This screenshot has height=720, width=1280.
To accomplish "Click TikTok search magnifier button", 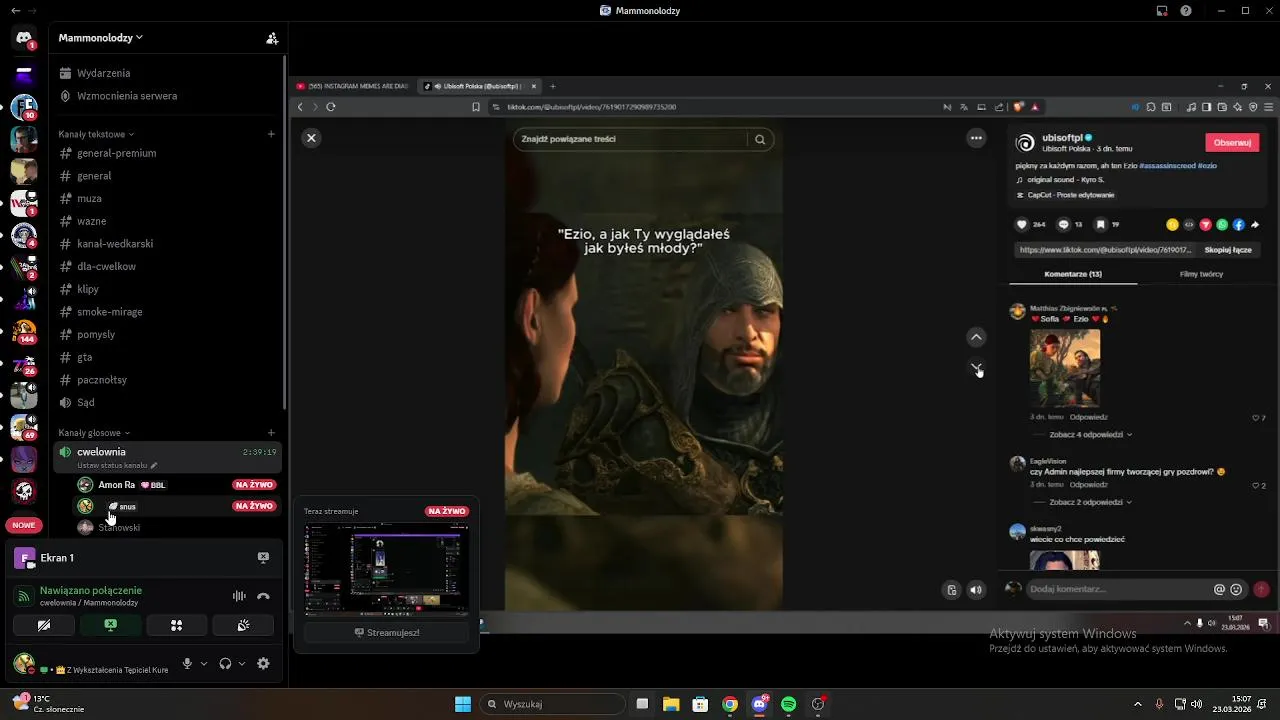I will pos(760,139).
